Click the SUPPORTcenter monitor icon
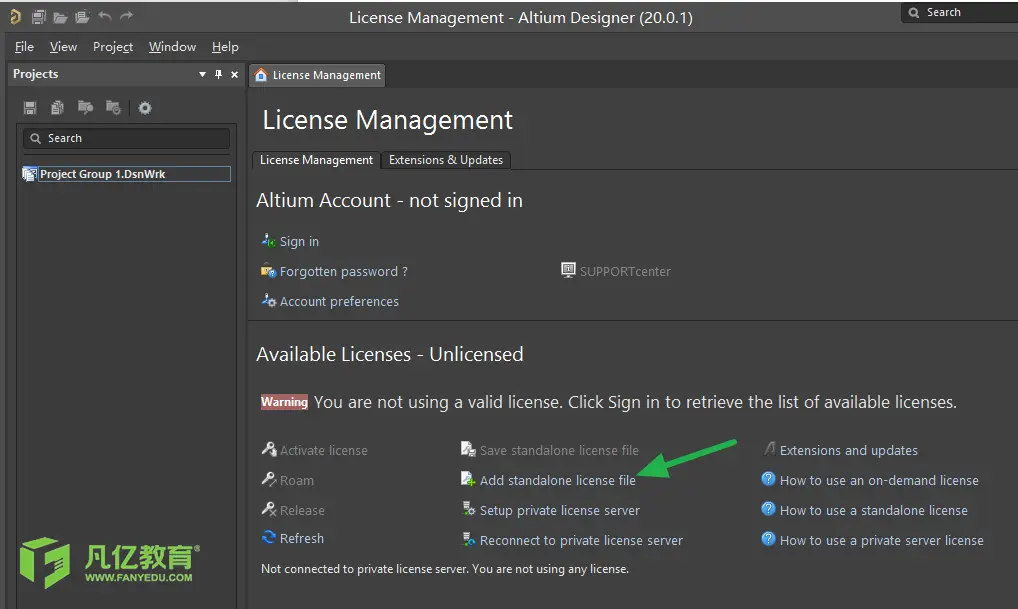 point(568,270)
